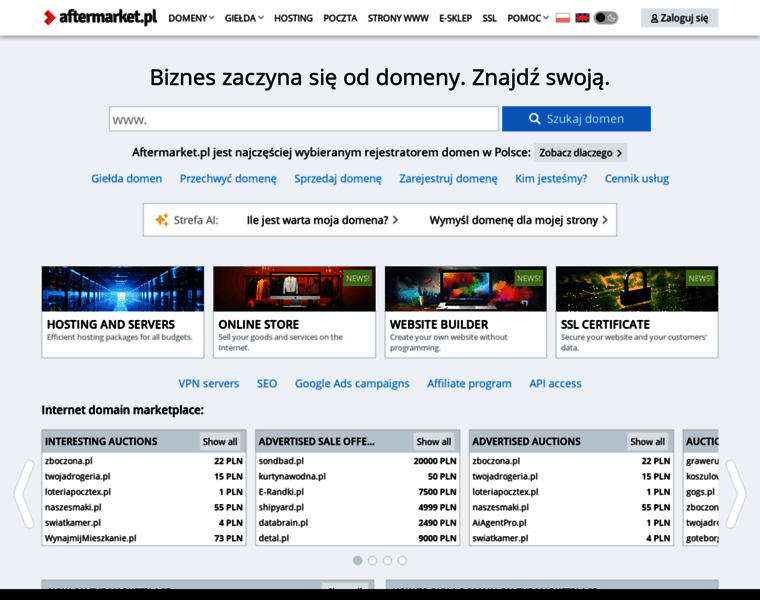Switch language to English flag
The image size is (760, 600).
tap(582, 18)
